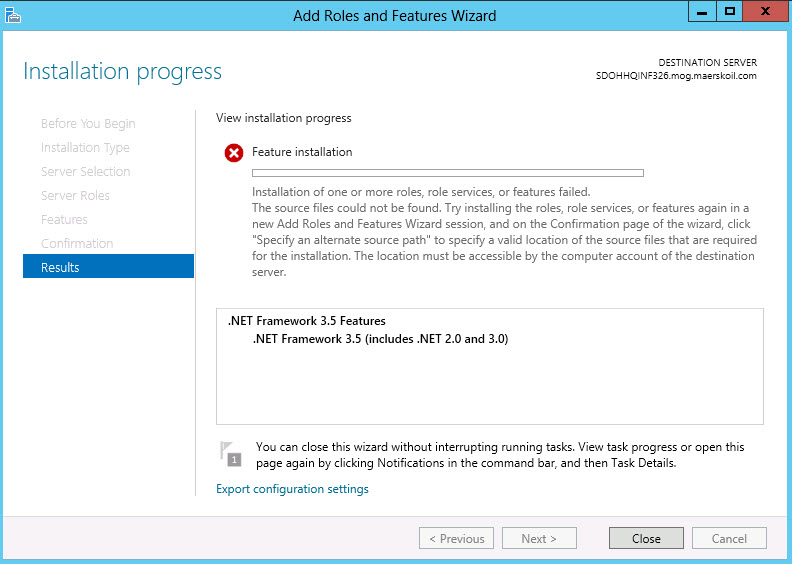The height and width of the screenshot is (564, 792).
Task: Select the .NET Framework 3.5 Features entry
Action: pos(306,321)
